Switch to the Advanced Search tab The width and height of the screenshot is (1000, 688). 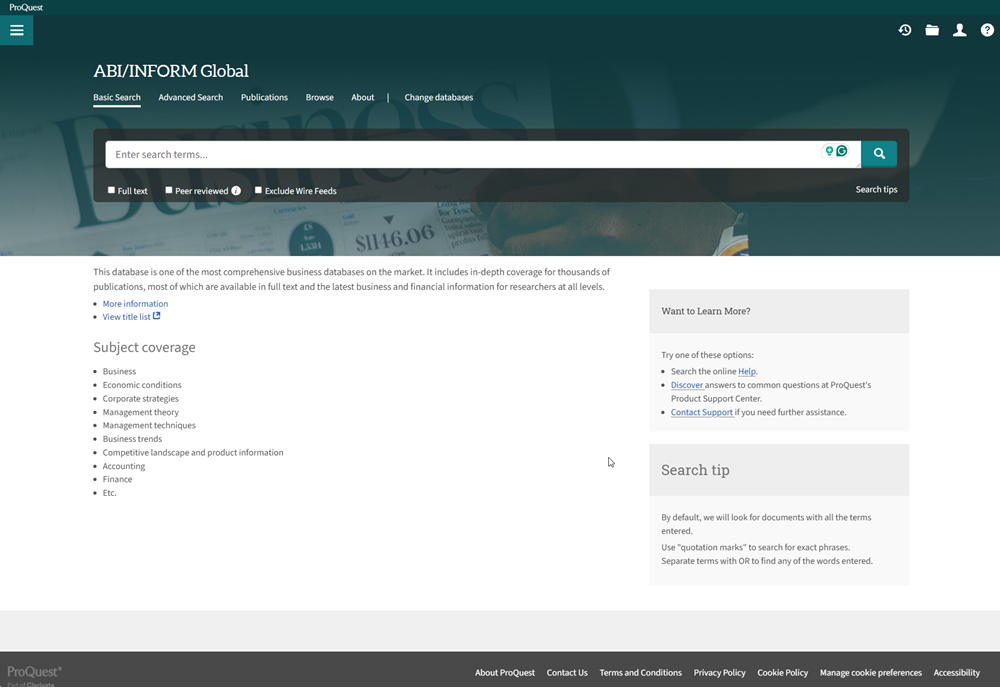[x=190, y=97]
